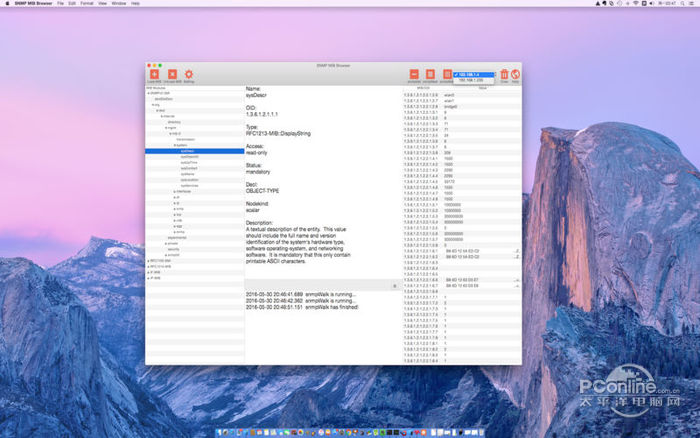Open the Help globe icon
The height and width of the screenshot is (438, 700).
(515, 74)
